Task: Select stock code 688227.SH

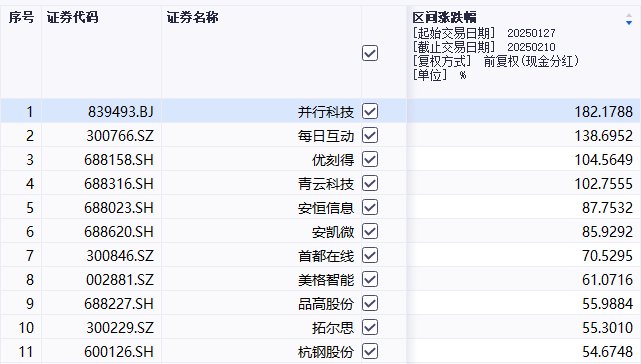Action: click(x=119, y=304)
